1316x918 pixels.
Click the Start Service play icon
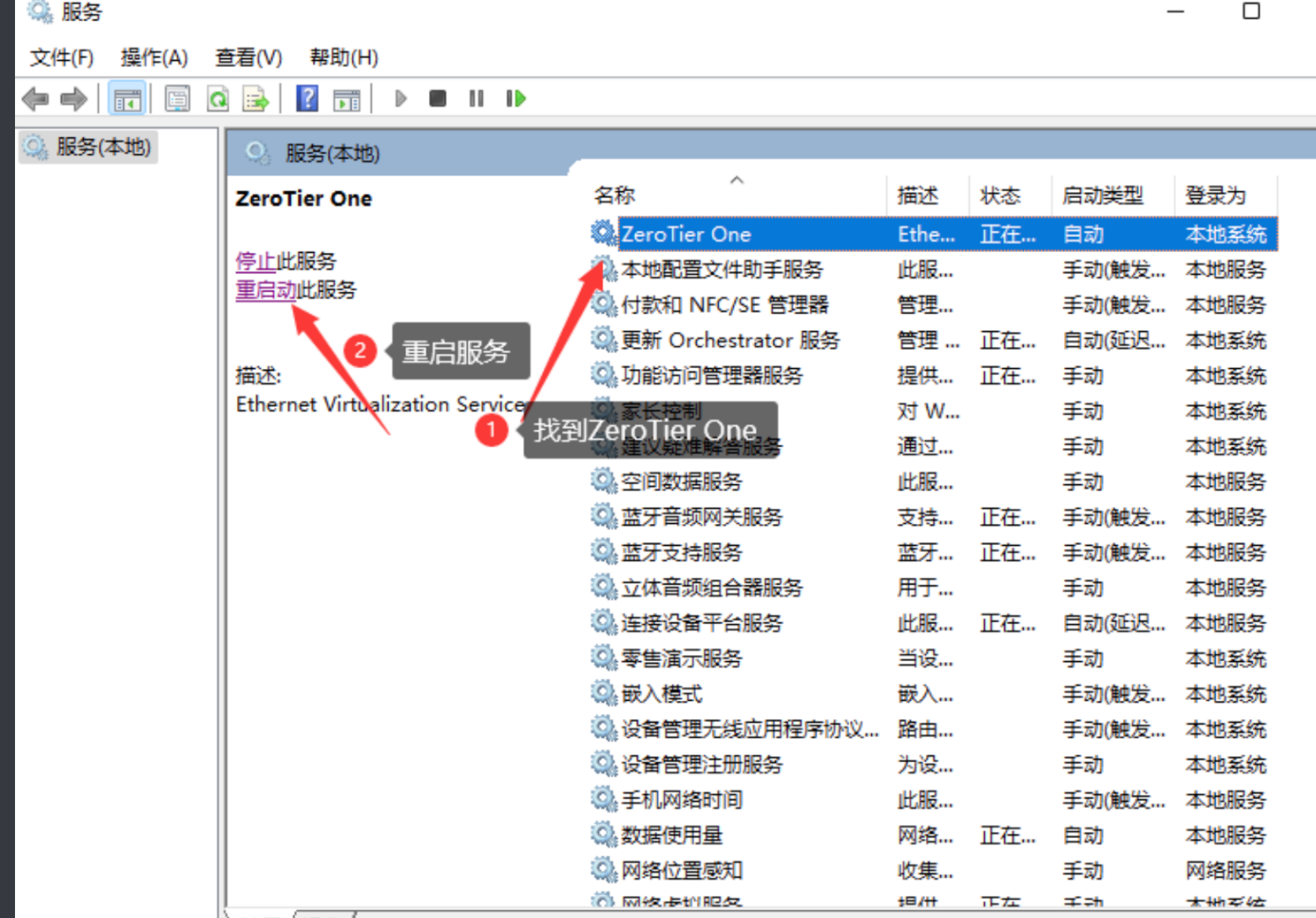[x=400, y=99]
